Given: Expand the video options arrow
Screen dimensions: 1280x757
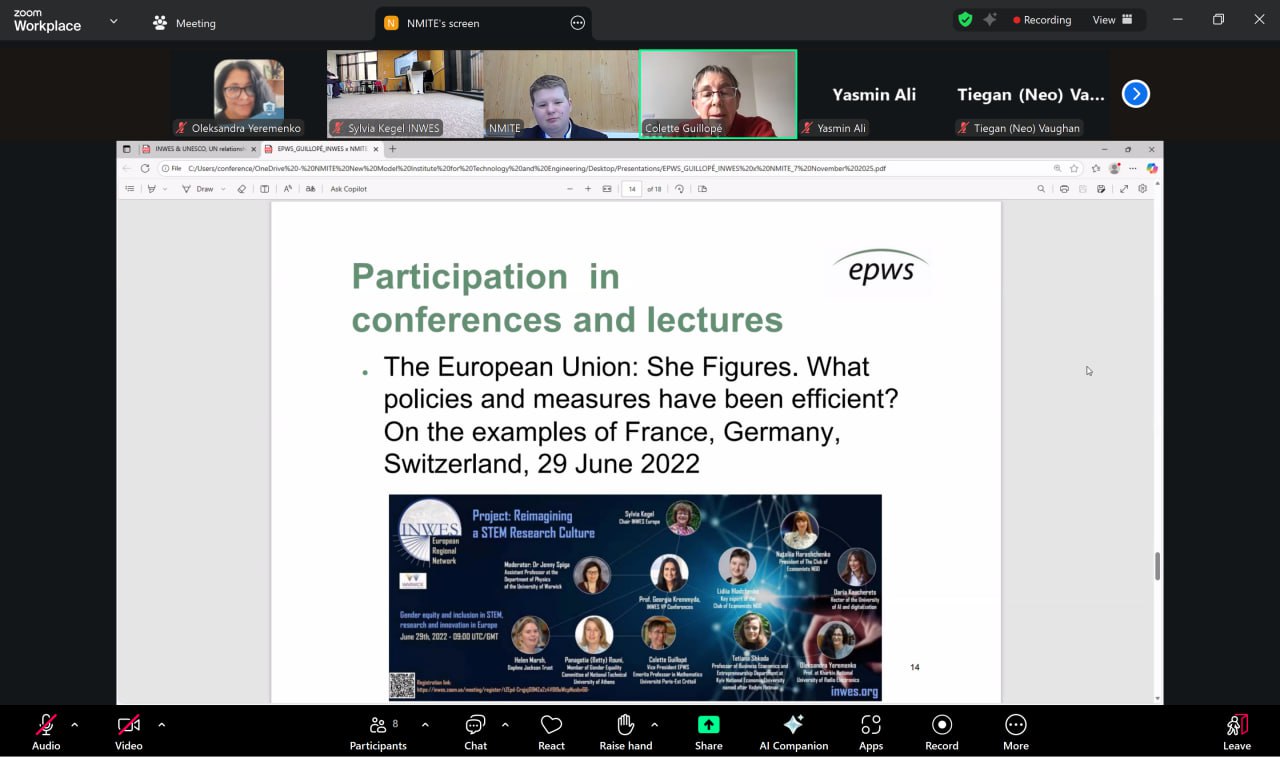Looking at the screenshot, I should pyautogui.click(x=161, y=724).
